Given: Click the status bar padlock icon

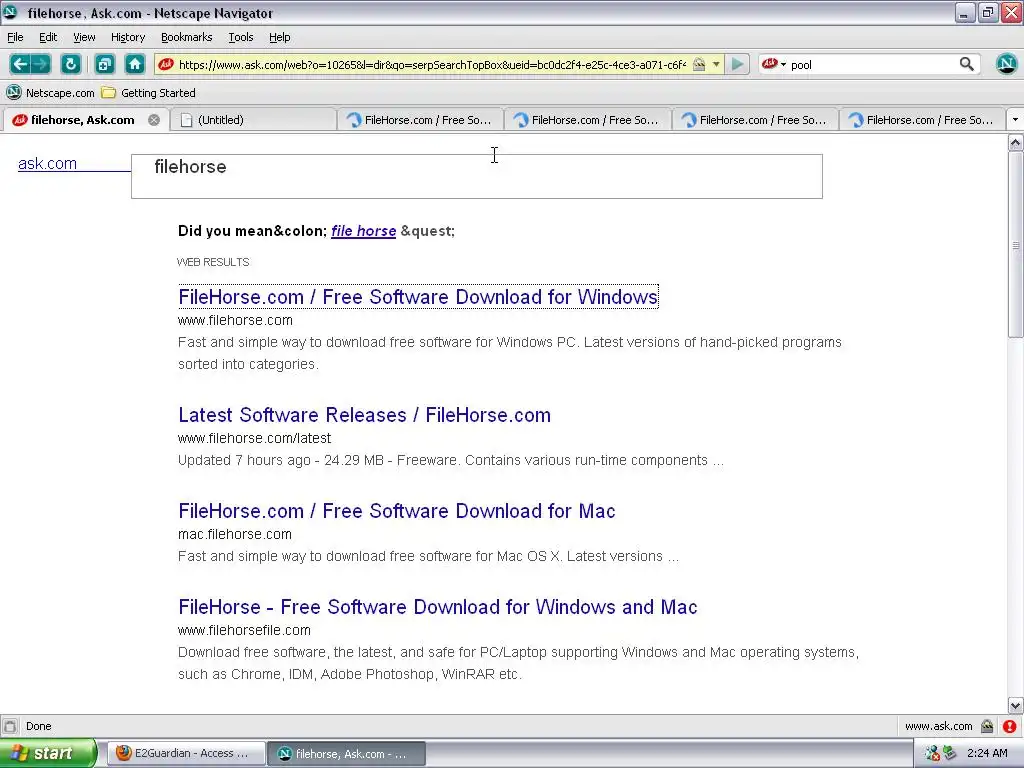Looking at the screenshot, I should click(987, 726).
